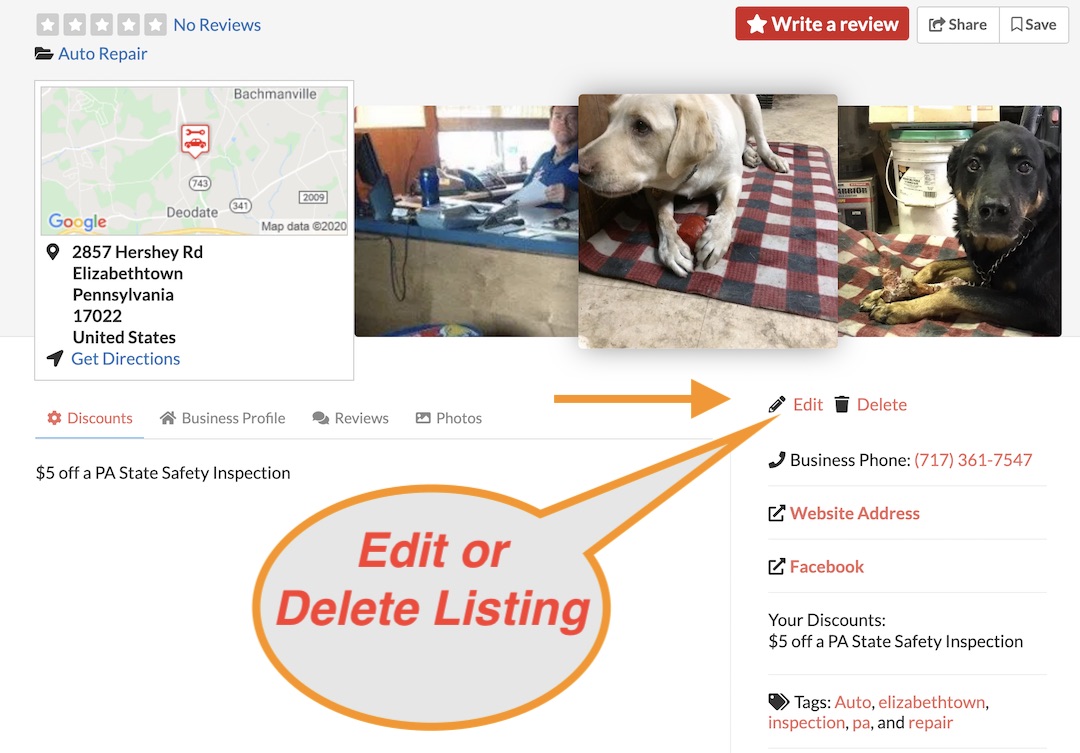The width and height of the screenshot is (1080, 753).
Task: Click the trash can Delete icon
Action: point(842,404)
